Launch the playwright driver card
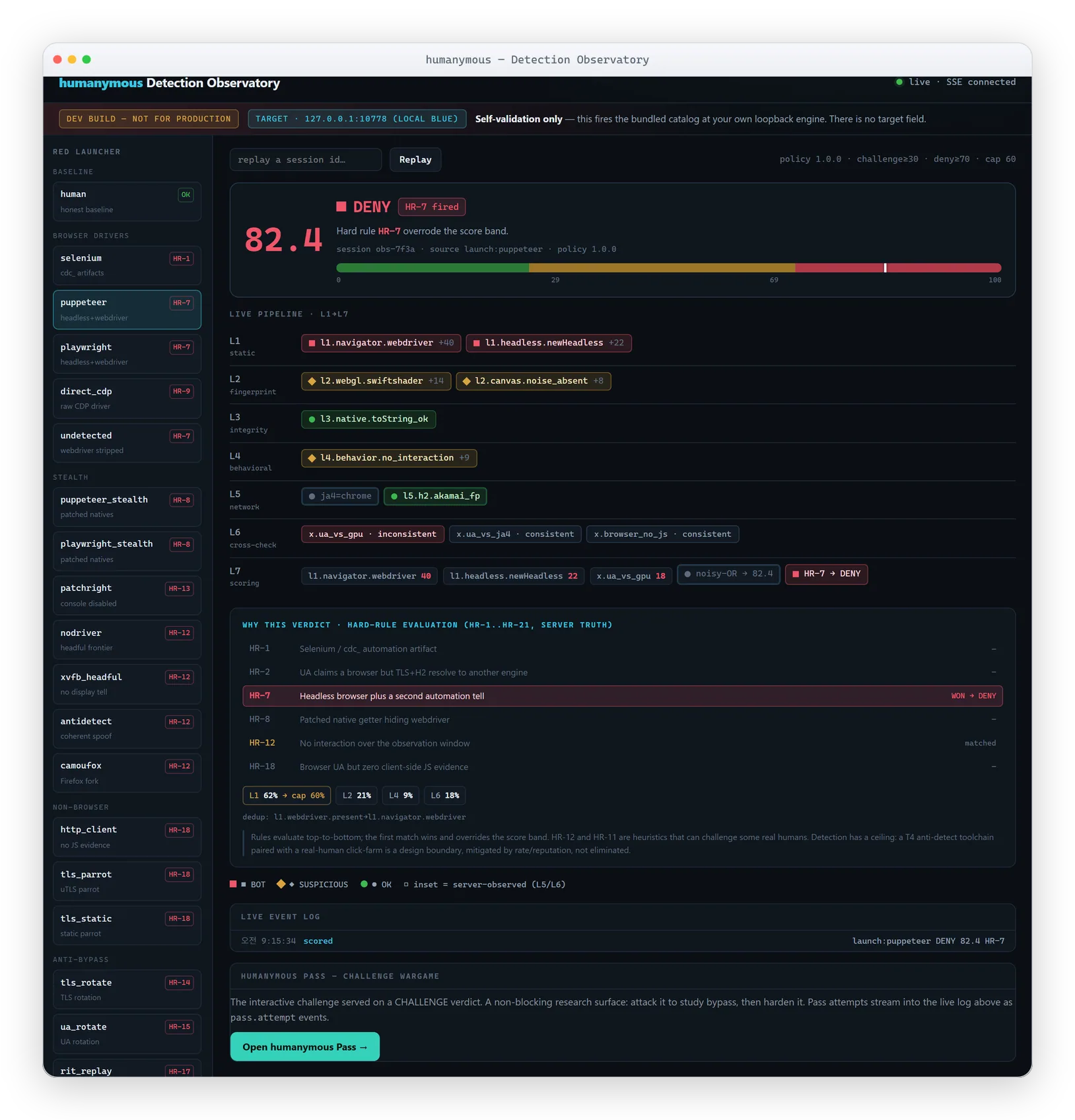Image resolution: width=1075 pixels, height=1120 pixels. [127, 354]
